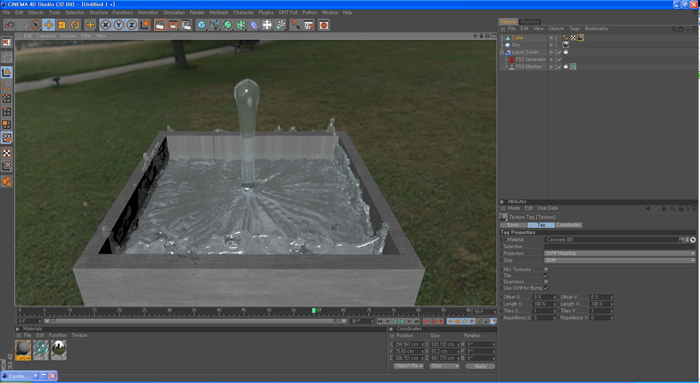Activate the Move tool
Viewport: 700px width, 383px height.
[x=49, y=25]
